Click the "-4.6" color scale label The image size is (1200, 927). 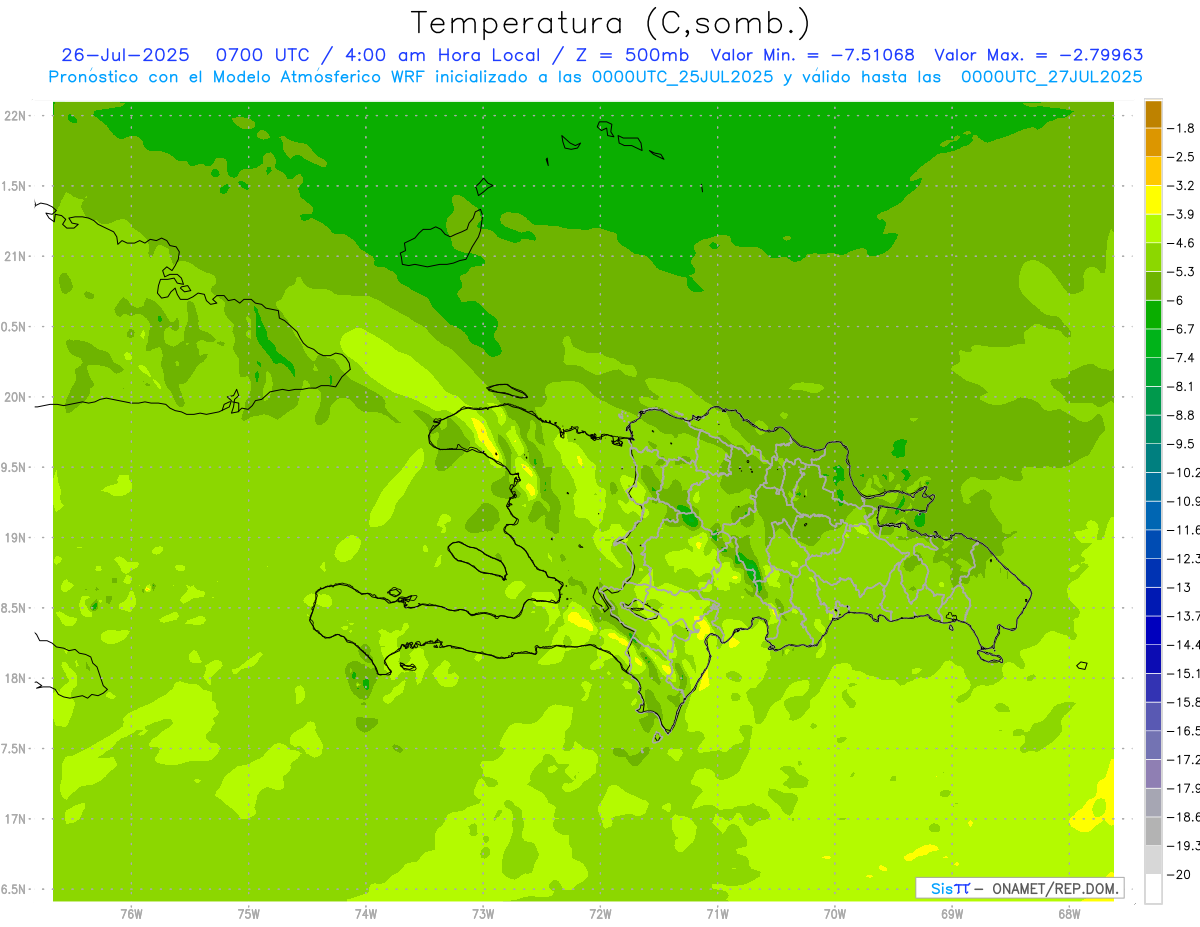coord(1182,243)
